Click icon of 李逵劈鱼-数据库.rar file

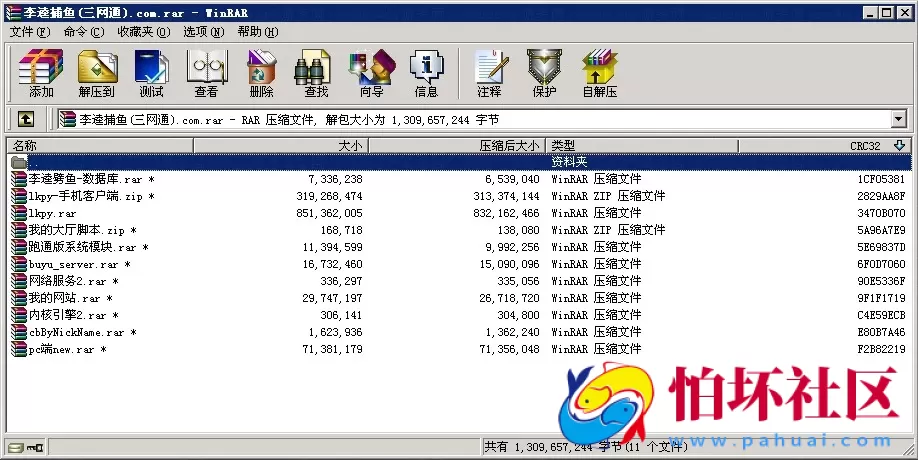19,179
